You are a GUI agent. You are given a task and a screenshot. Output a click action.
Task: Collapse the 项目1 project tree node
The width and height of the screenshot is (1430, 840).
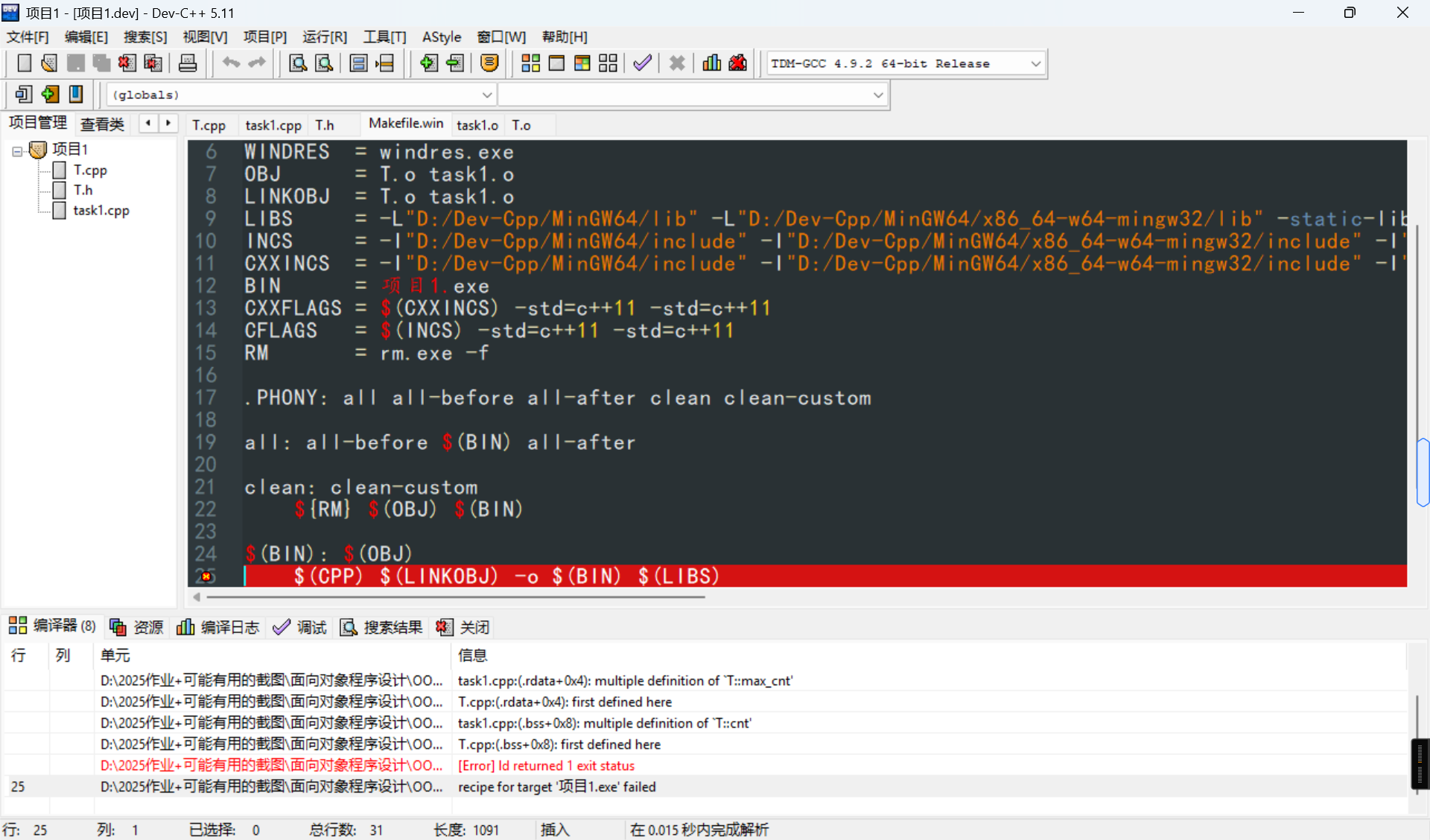16,151
